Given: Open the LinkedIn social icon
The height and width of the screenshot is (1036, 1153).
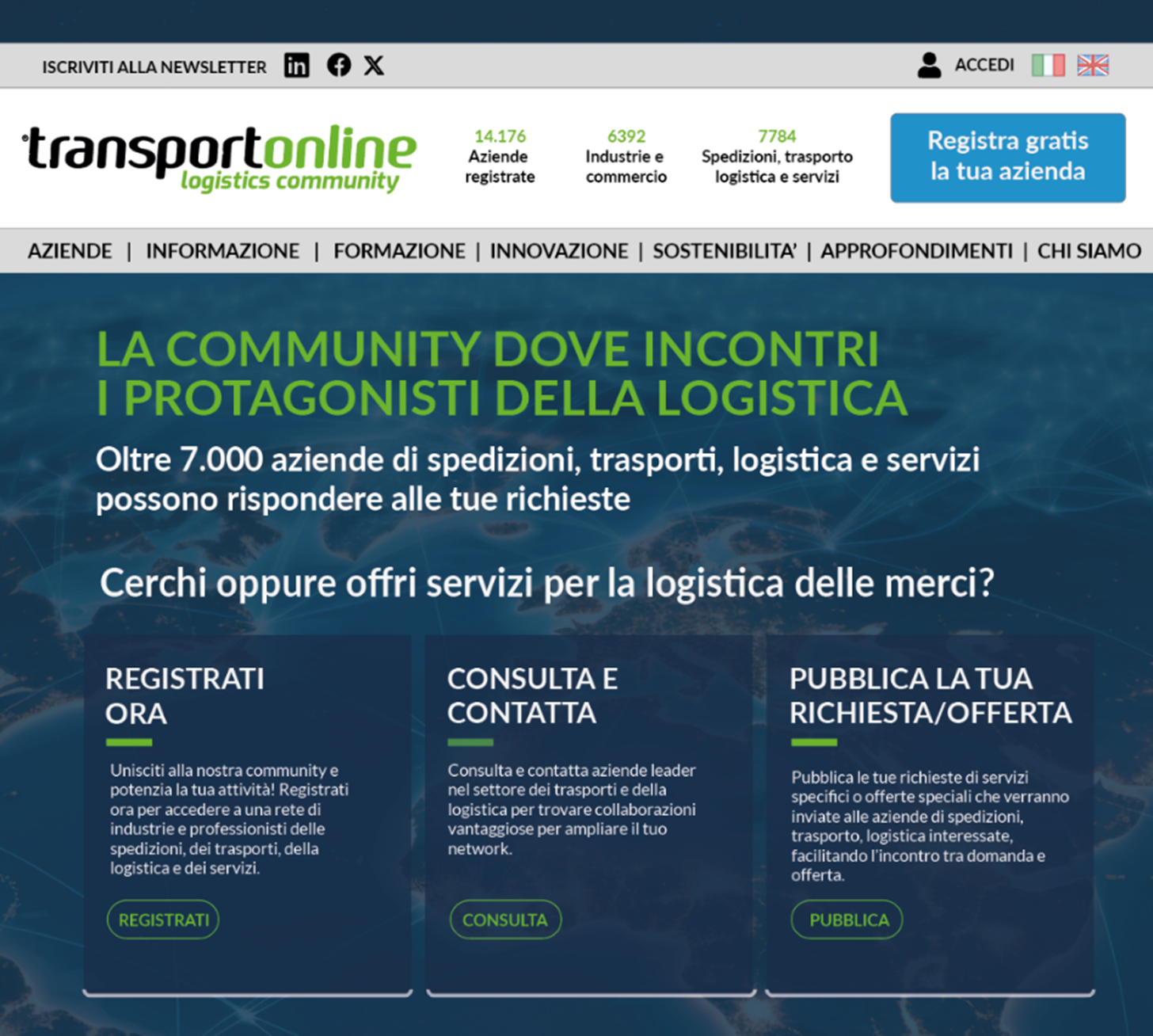Looking at the screenshot, I should 297,65.
